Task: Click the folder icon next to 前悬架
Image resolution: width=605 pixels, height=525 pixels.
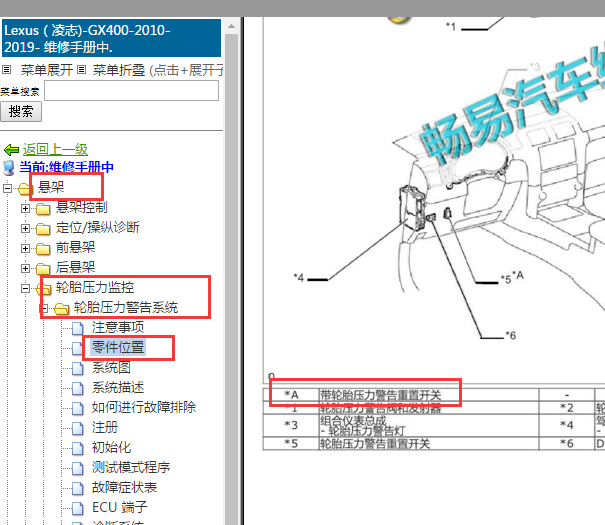Action: (43, 249)
